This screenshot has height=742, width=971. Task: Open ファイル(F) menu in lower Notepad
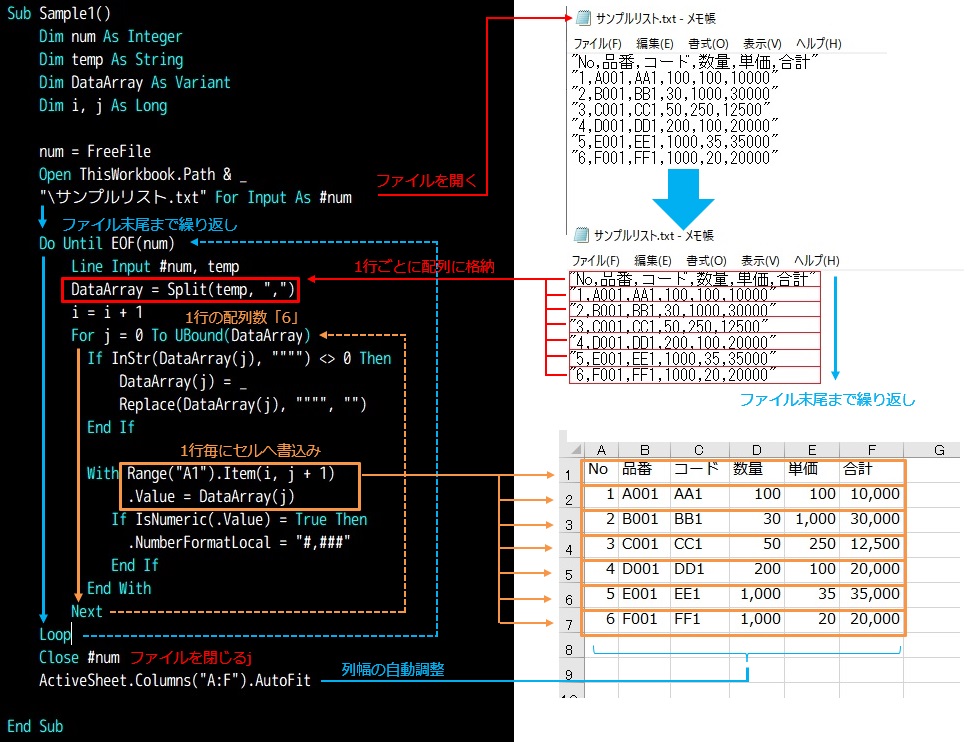[x=596, y=260]
